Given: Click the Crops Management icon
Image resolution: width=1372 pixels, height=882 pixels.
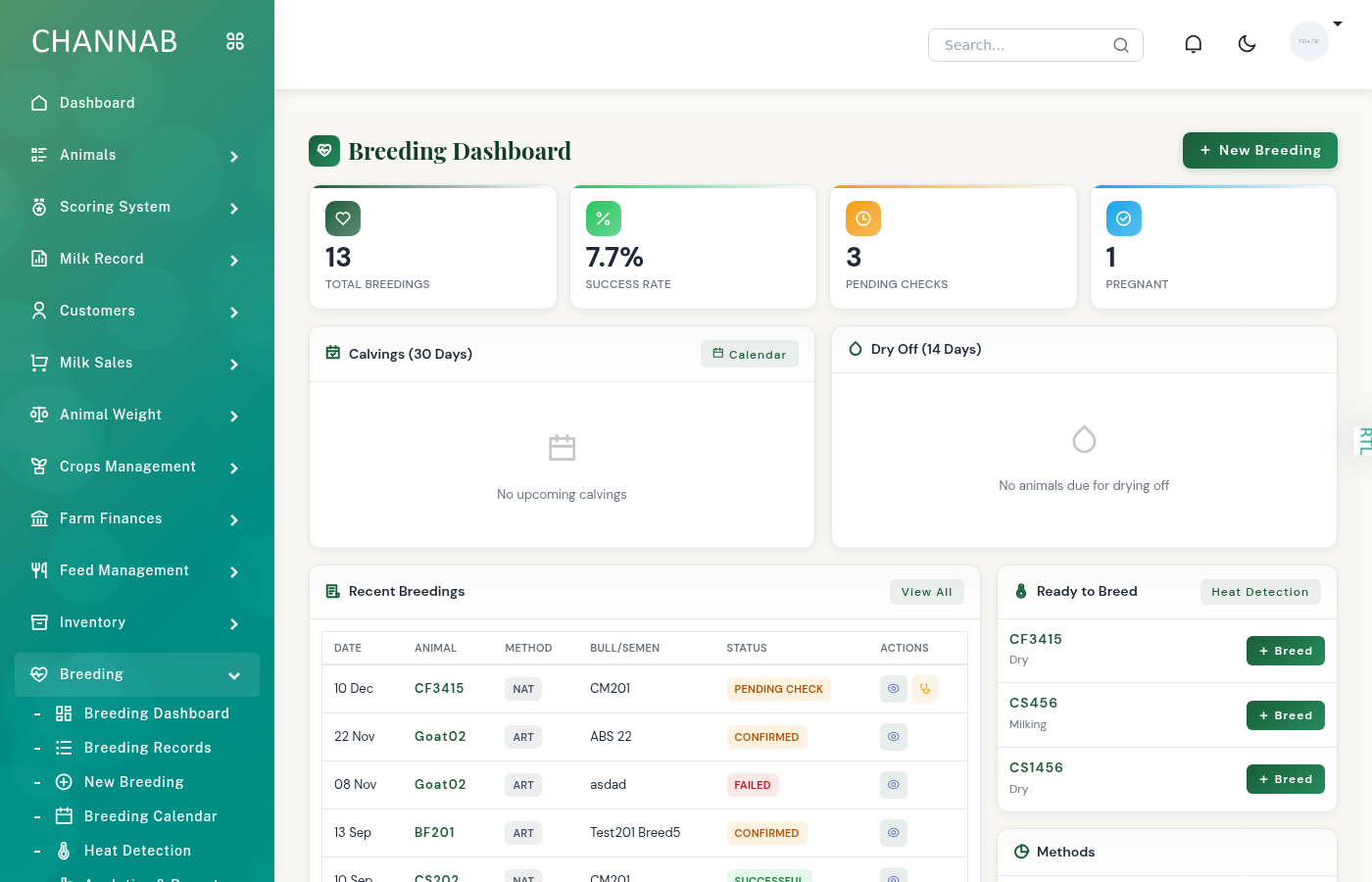Looking at the screenshot, I should click(x=39, y=466).
